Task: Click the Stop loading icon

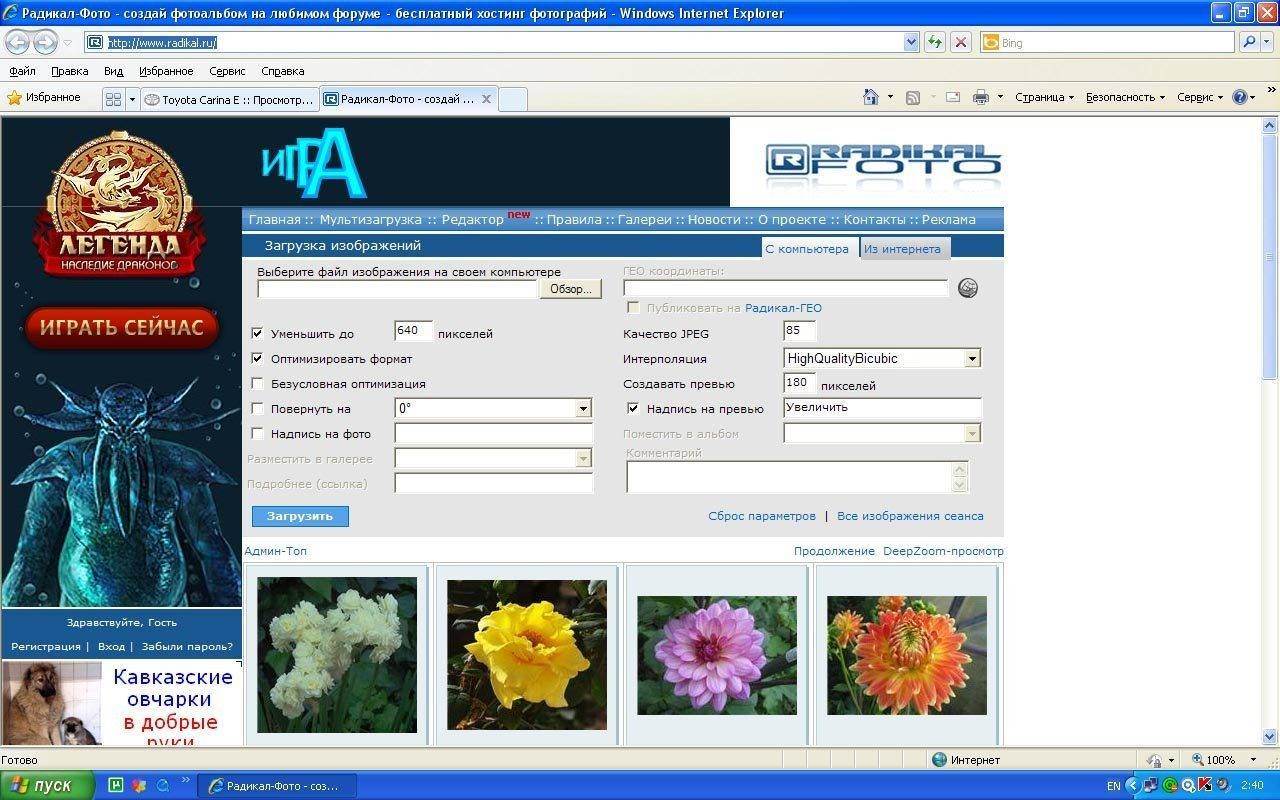Action: coord(960,42)
